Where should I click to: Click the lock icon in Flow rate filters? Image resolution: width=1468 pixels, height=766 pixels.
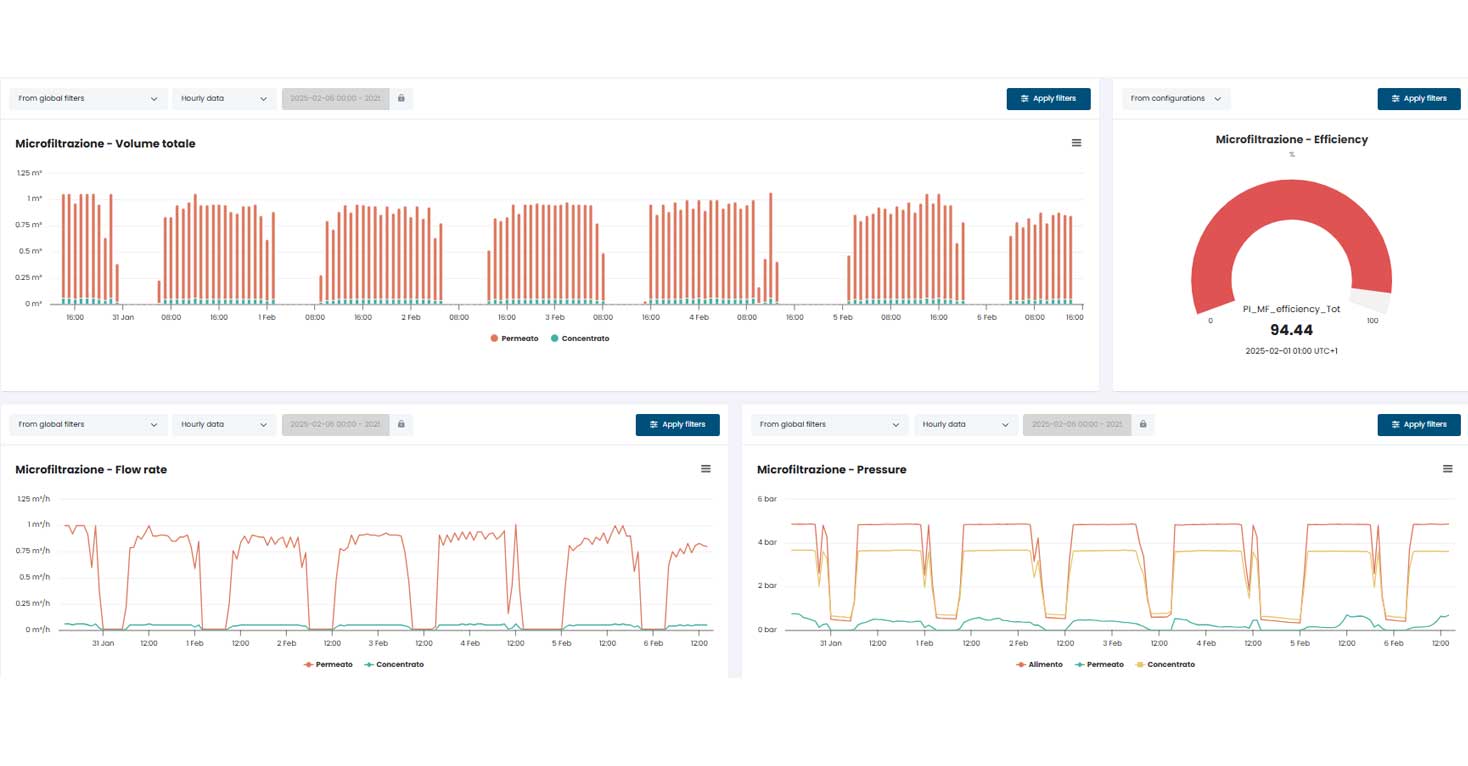tap(401, 425)
